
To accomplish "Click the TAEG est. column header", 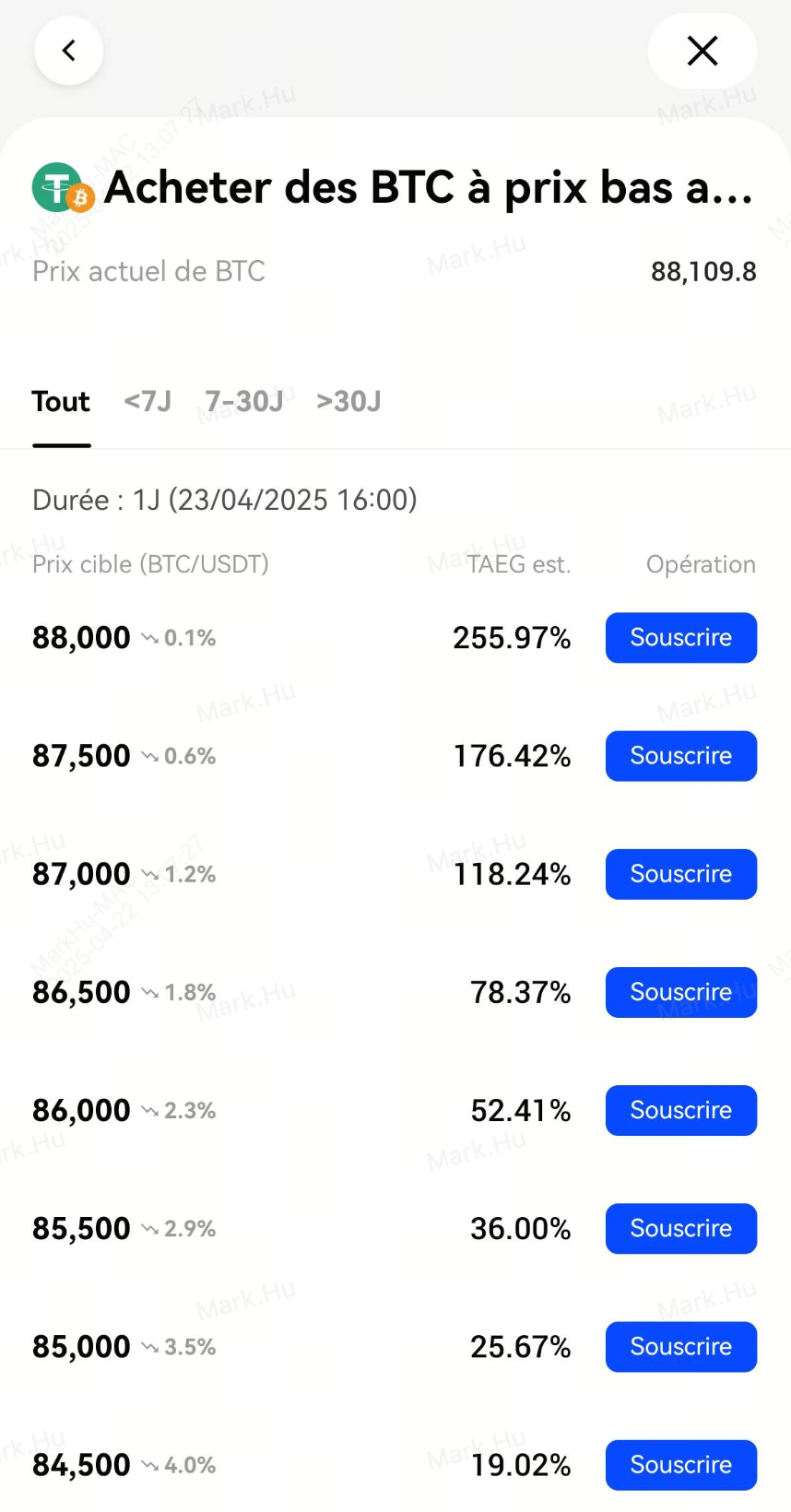I will 518,564.
